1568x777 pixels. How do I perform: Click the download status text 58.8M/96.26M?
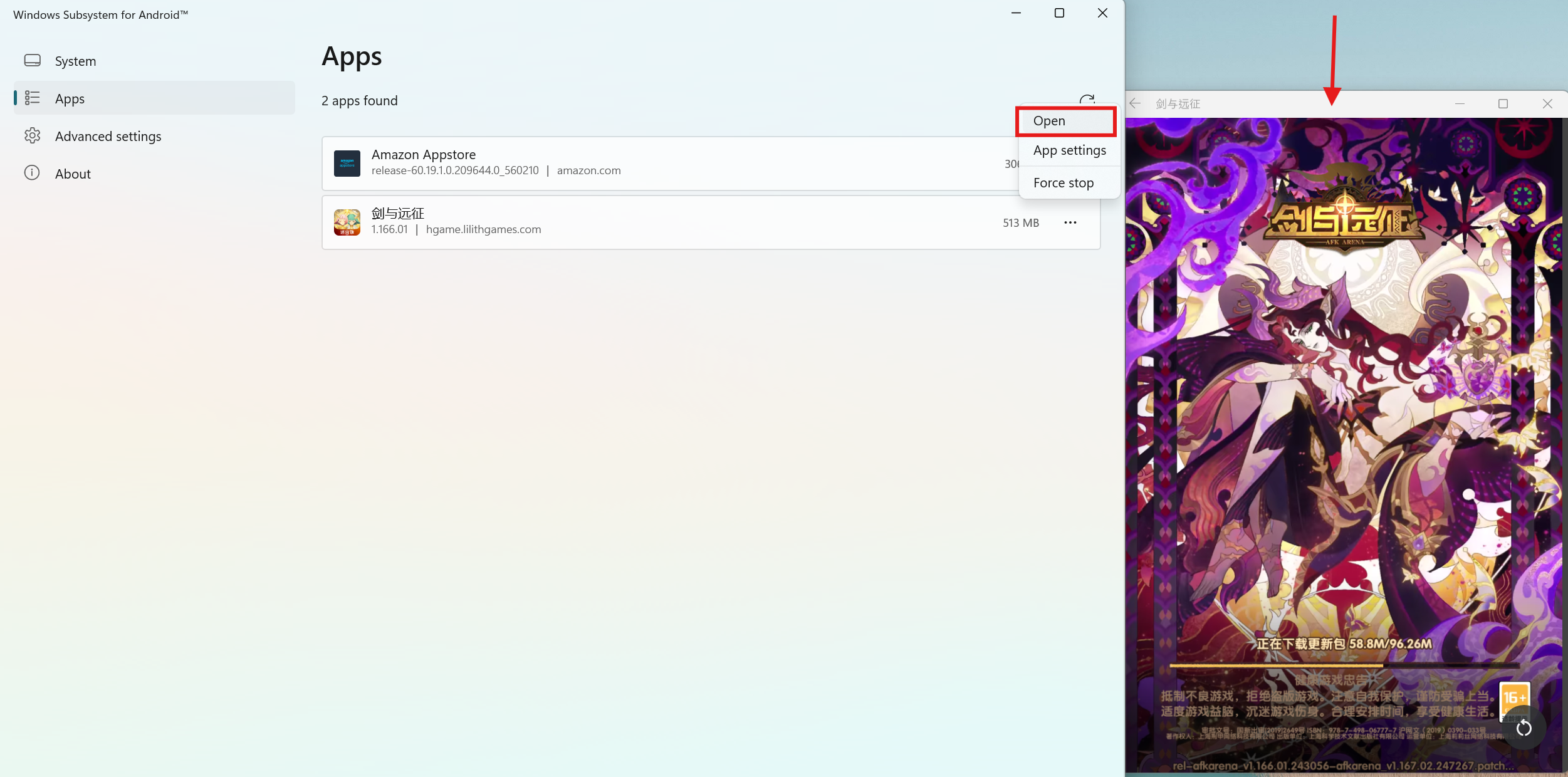[1344, 644]
